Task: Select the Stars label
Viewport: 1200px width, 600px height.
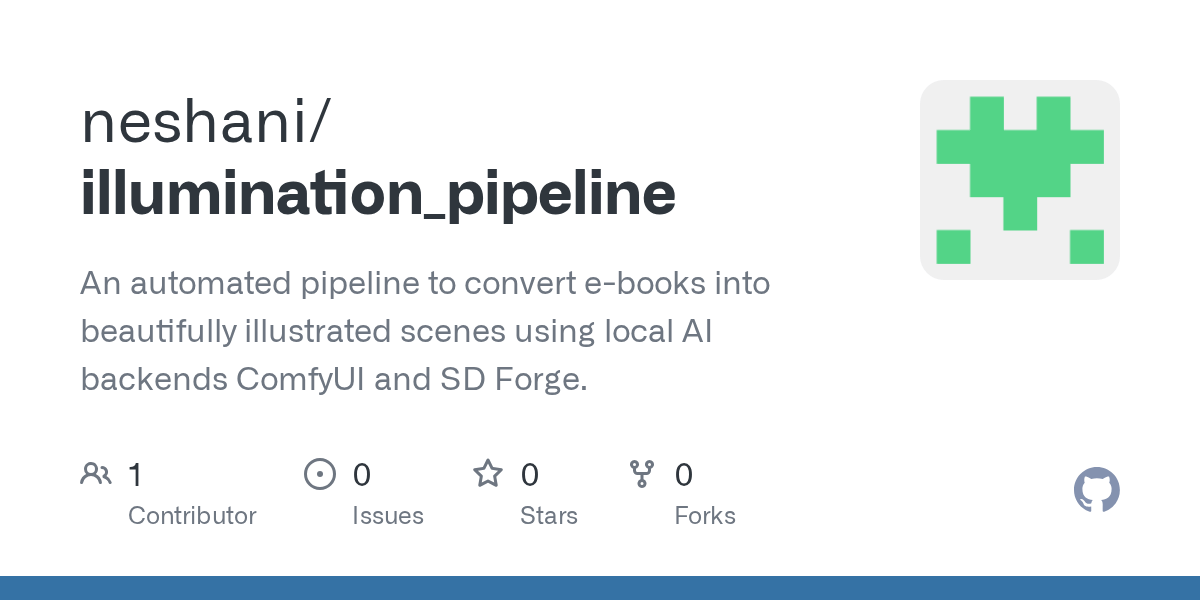Action: pos(549,516)
